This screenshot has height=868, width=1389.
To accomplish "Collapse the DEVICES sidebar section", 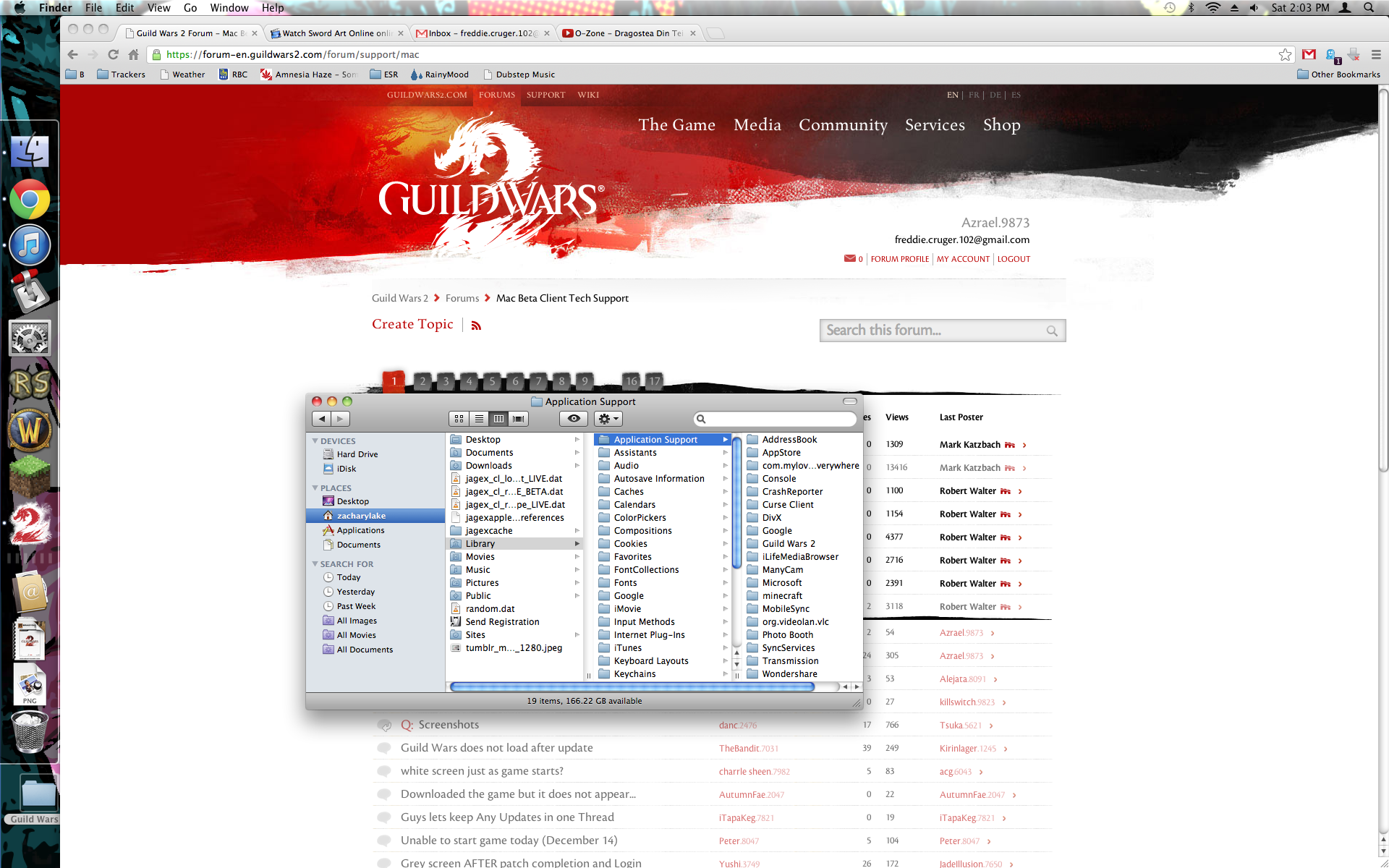I will [x=315, y=441].
